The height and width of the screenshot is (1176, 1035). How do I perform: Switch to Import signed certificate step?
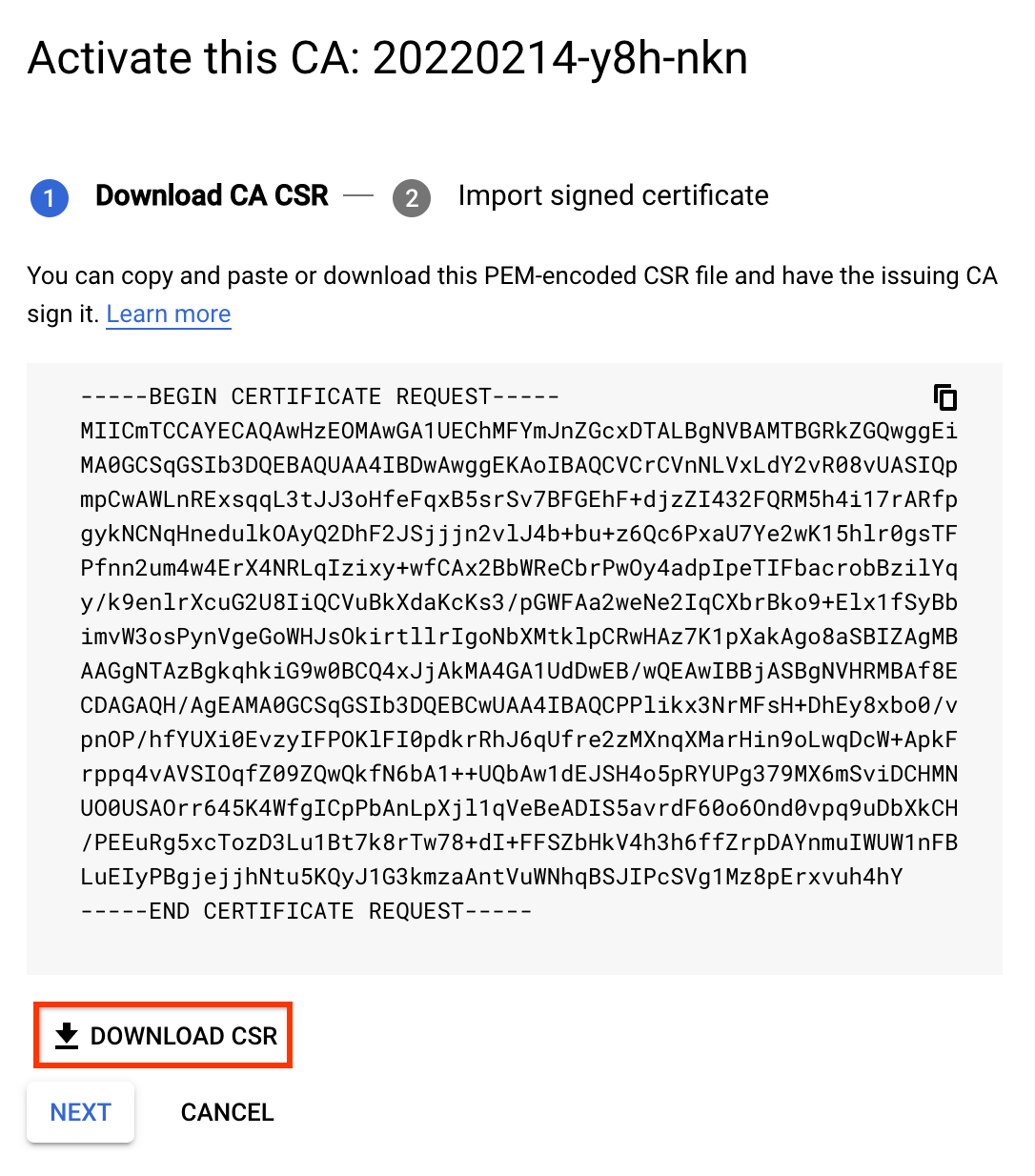613,195
